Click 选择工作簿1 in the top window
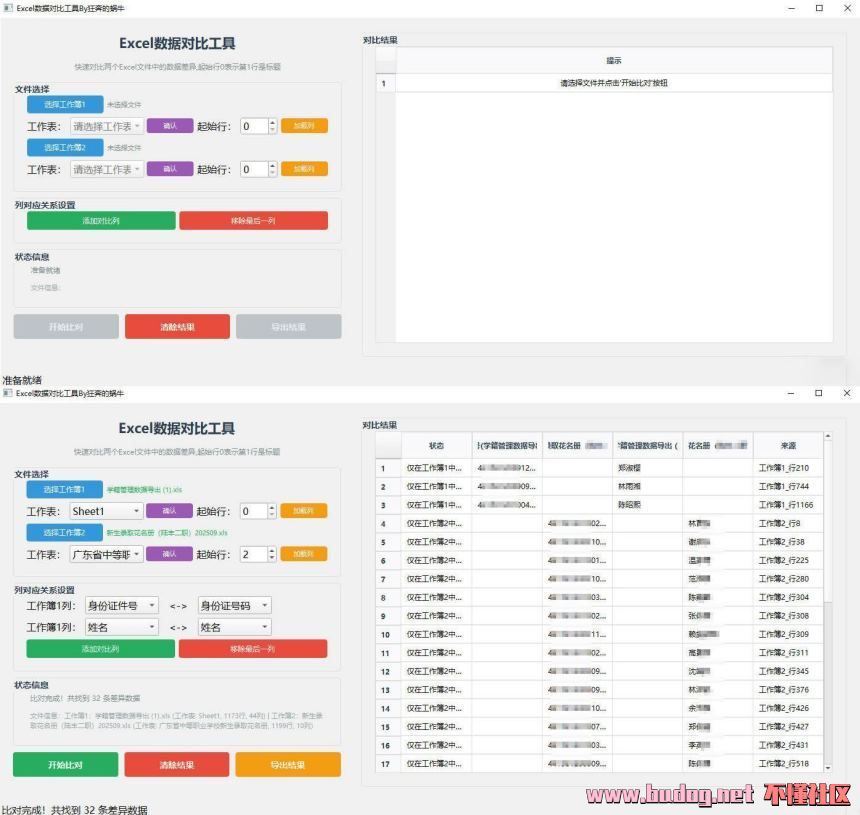Screen dimensions: 860x815 coord(65,104)
